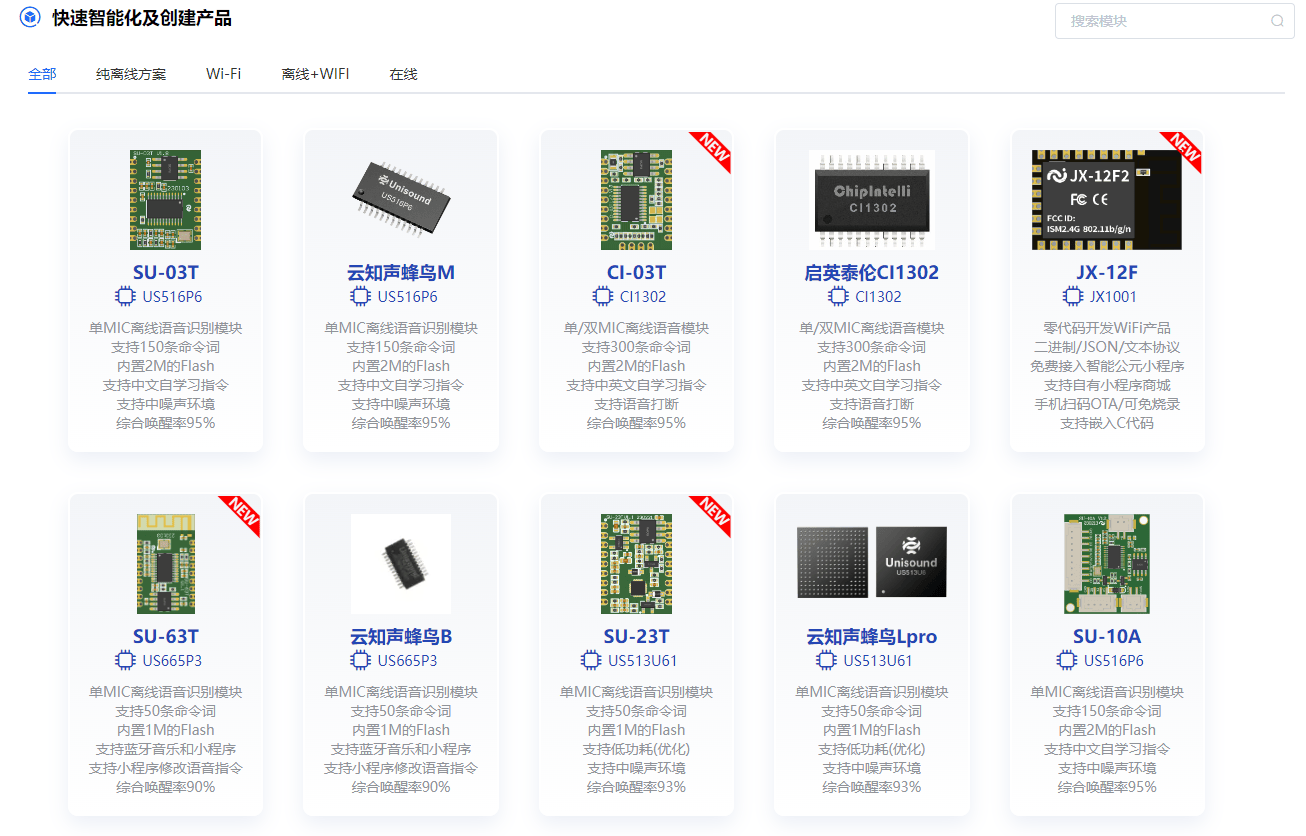Click the chip icon beside US516P6 under SU-03T

(125, 296)
